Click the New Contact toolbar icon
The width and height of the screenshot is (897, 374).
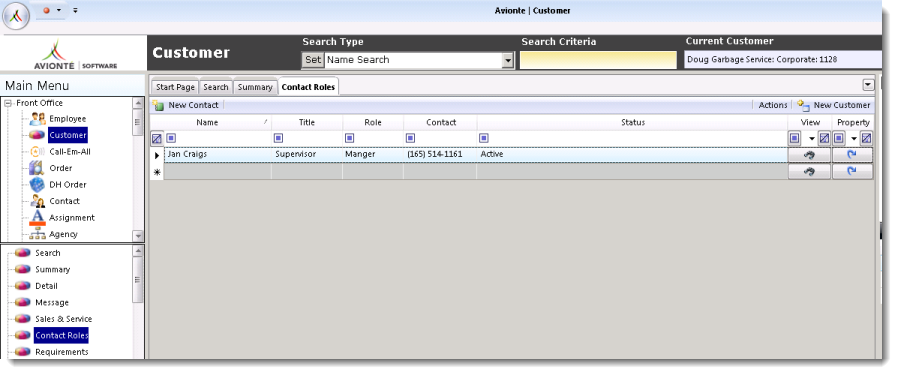(158, 106)
